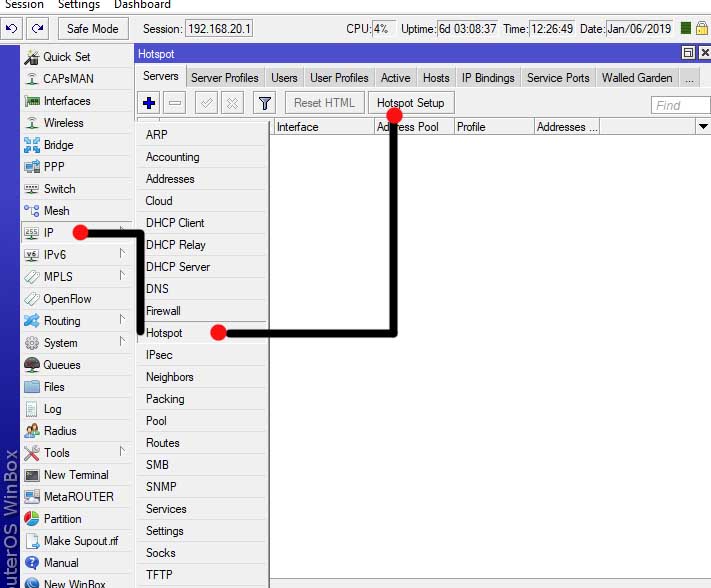
Task: Select DNS from IP submenu
Action: pyautogui.click(x=202, y=289)
